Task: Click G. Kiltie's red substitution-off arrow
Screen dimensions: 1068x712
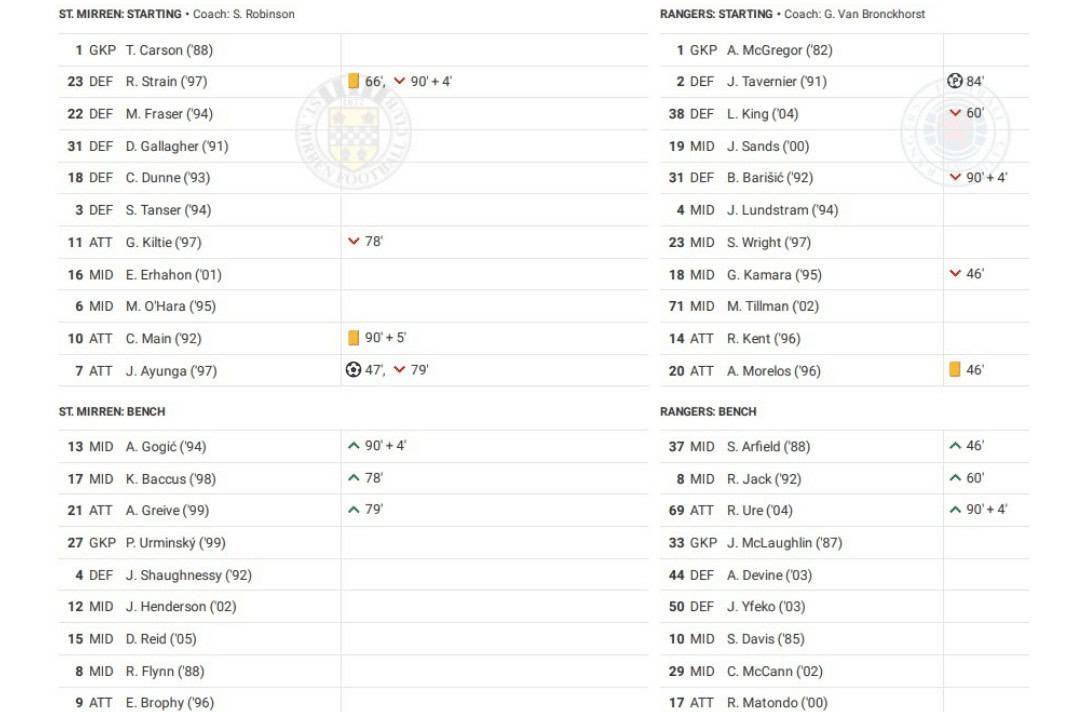Action: click(x=353, y=242)
